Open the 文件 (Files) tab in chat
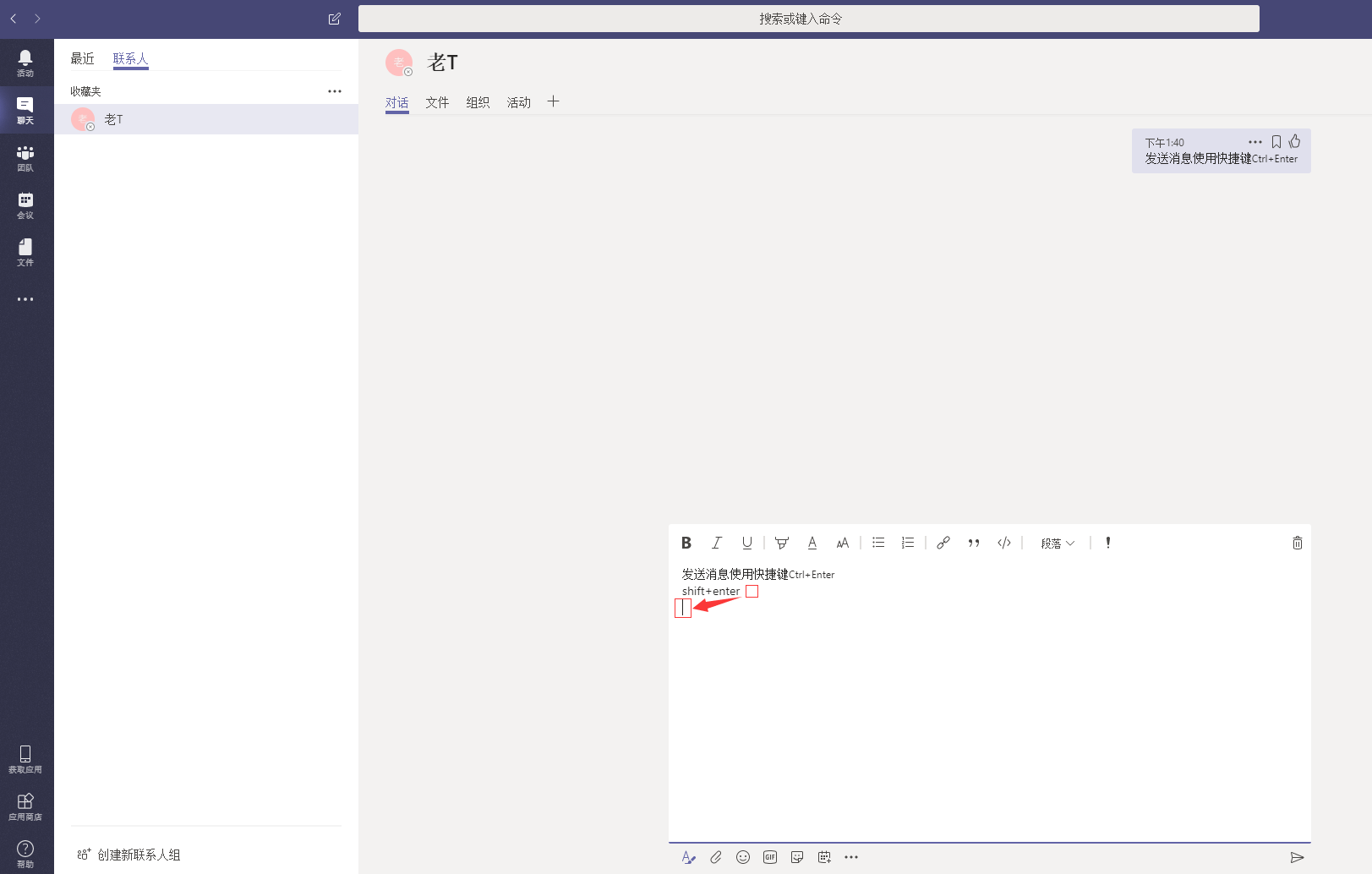The image size is (1372, 874). point(437,102)
